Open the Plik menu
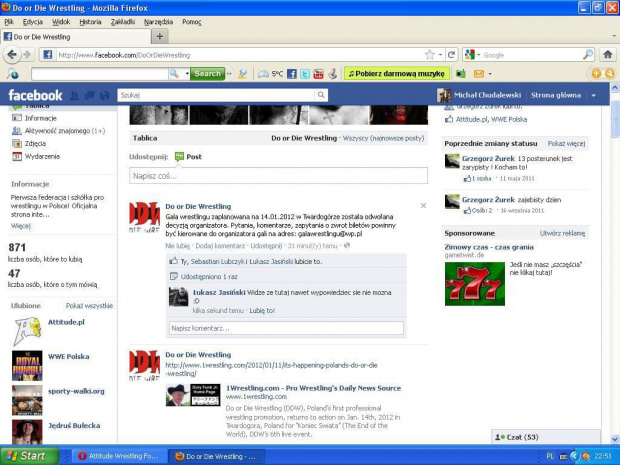The height and width of the screenshot is (465, 620). pyautogui.click(x=9, y=22)
